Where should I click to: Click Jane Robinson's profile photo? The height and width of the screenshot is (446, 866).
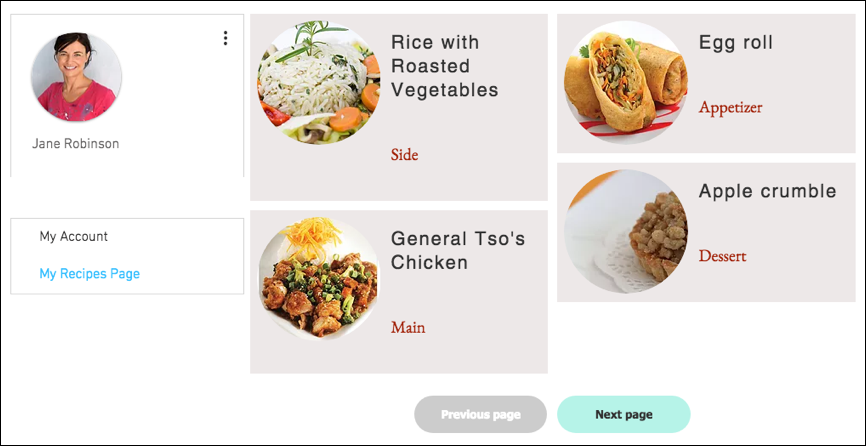pyautogui.click(x=76, y=77)
